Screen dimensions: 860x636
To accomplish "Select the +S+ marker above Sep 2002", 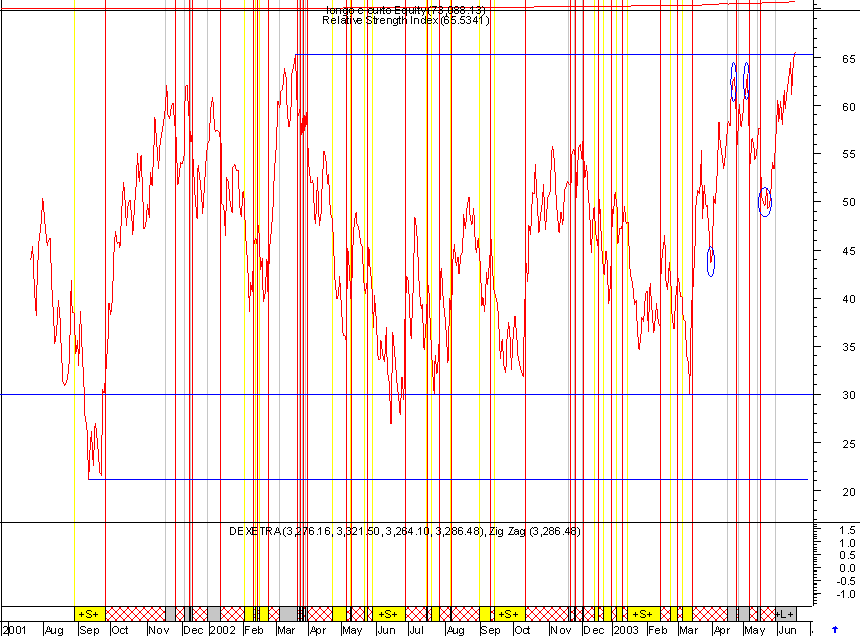I will [509, 614].
